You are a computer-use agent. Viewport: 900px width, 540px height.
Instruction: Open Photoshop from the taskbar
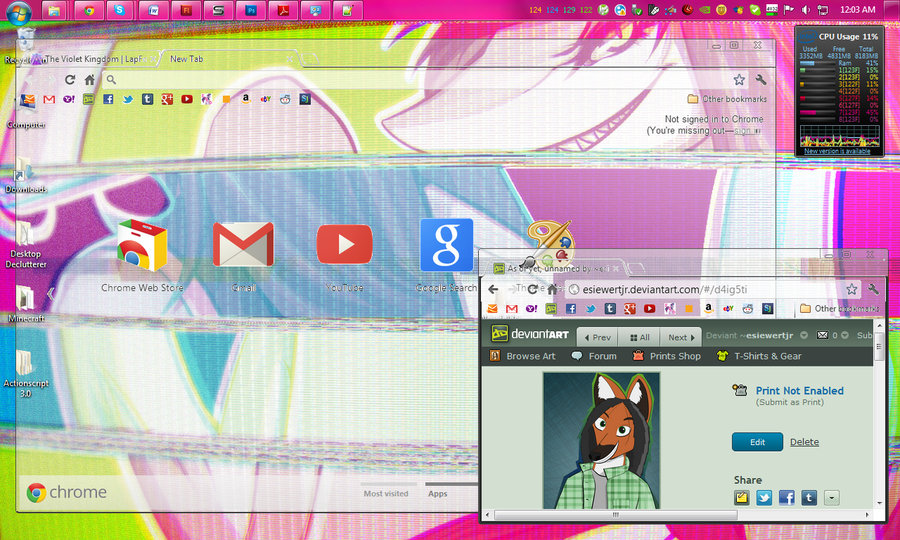coord(251,10)
